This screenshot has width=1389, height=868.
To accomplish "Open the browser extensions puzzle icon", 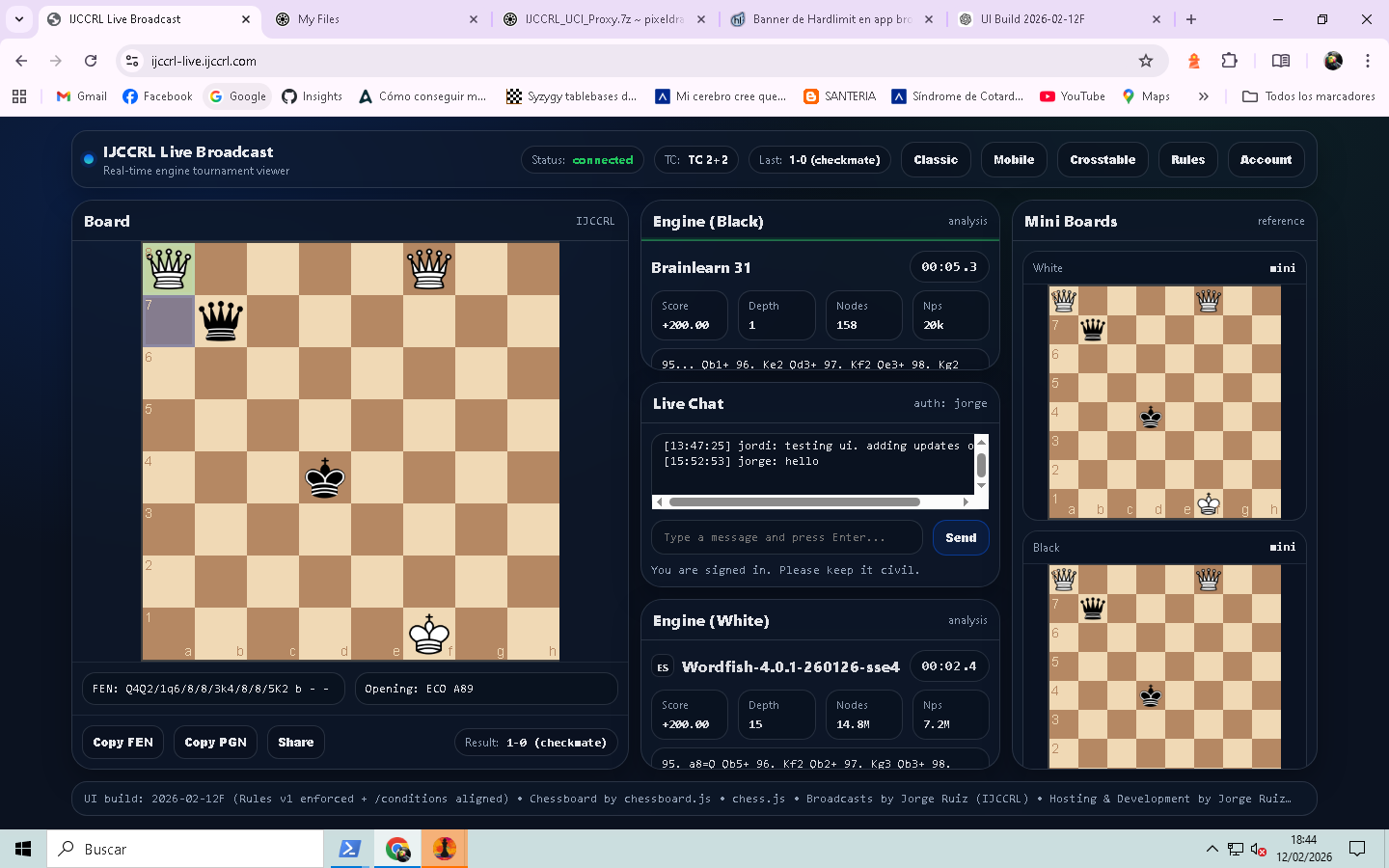I will pyautogui.click(x=1229, y=61).
